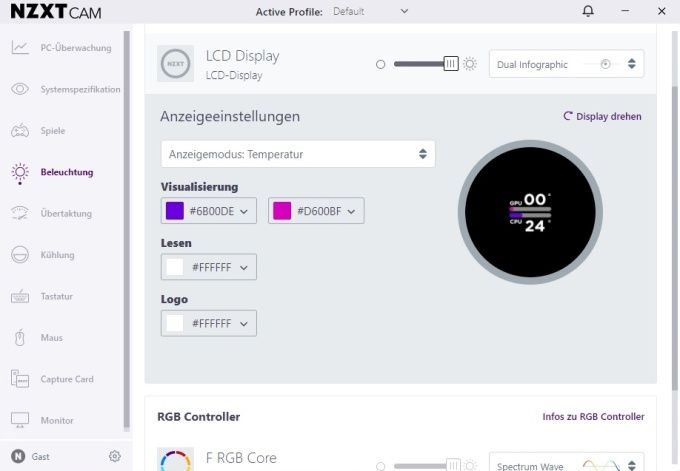Open the Monitor section

57,420
